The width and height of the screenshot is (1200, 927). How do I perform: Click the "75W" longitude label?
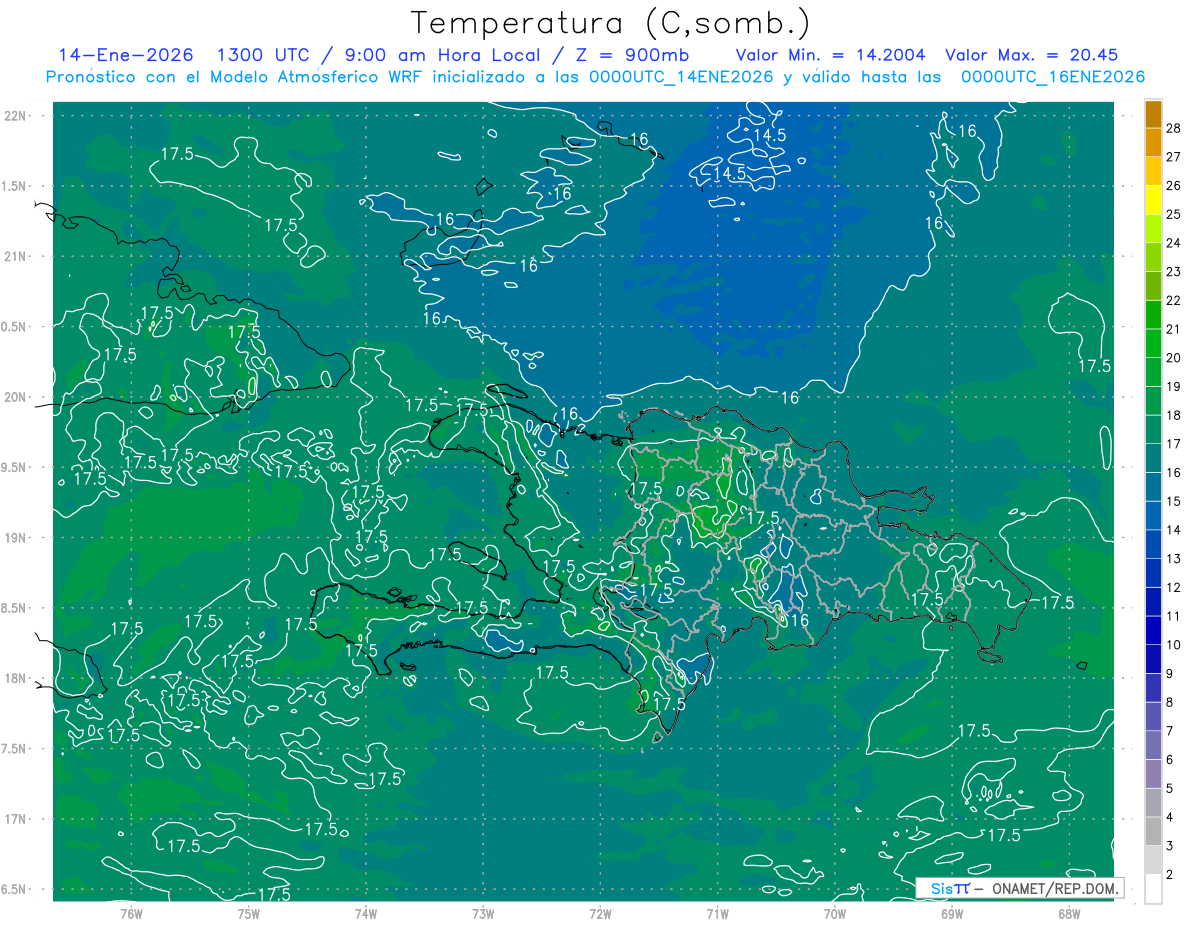(249, 913)
